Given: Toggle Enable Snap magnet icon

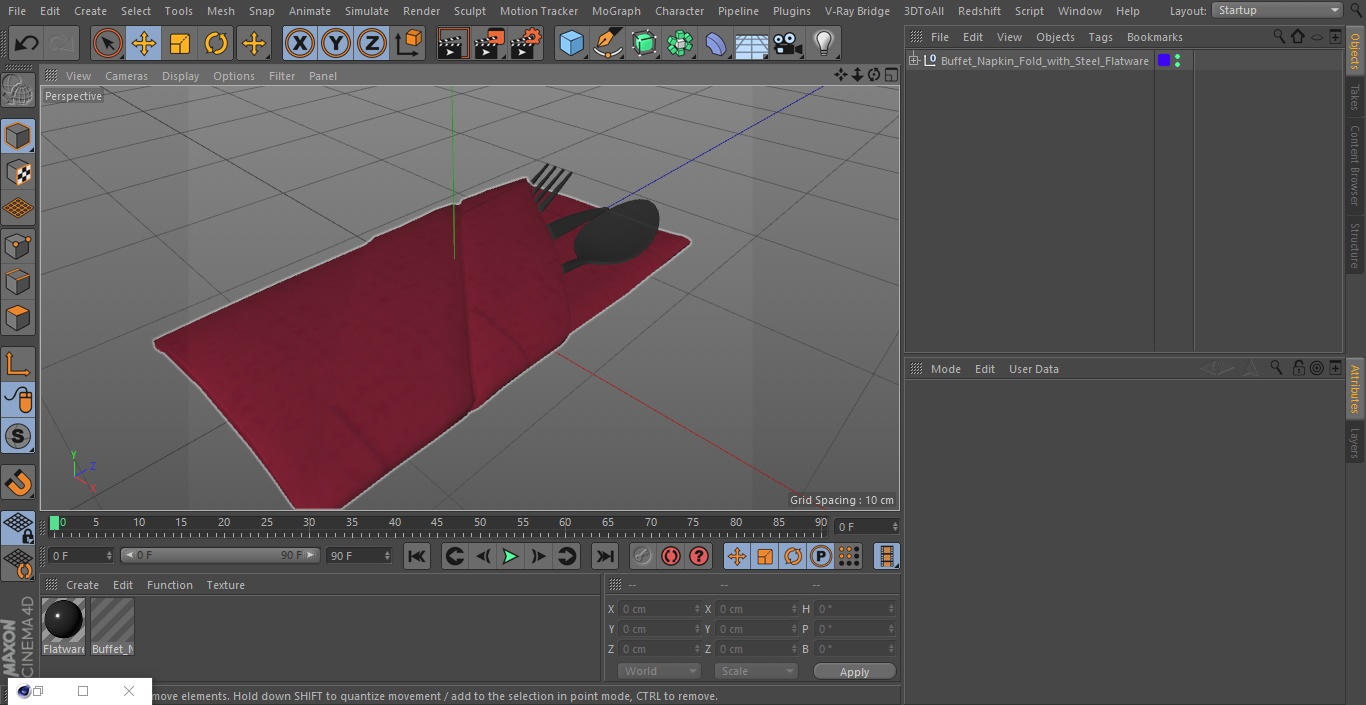Looking at the screenshot, I should click(x=19, y=482).
